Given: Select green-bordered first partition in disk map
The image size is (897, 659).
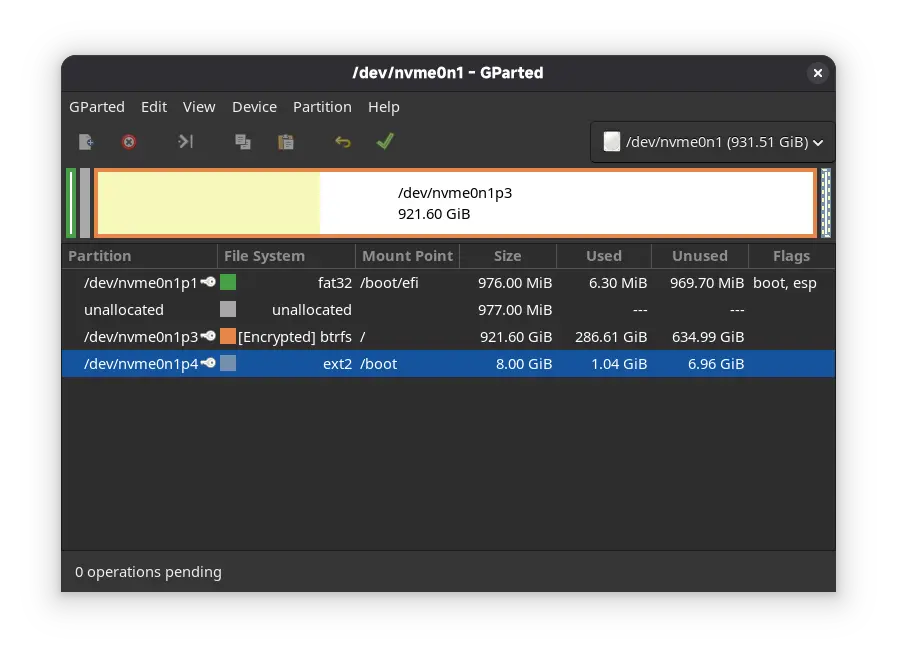Looking at the screenshot, I should (x=71, y=203).
